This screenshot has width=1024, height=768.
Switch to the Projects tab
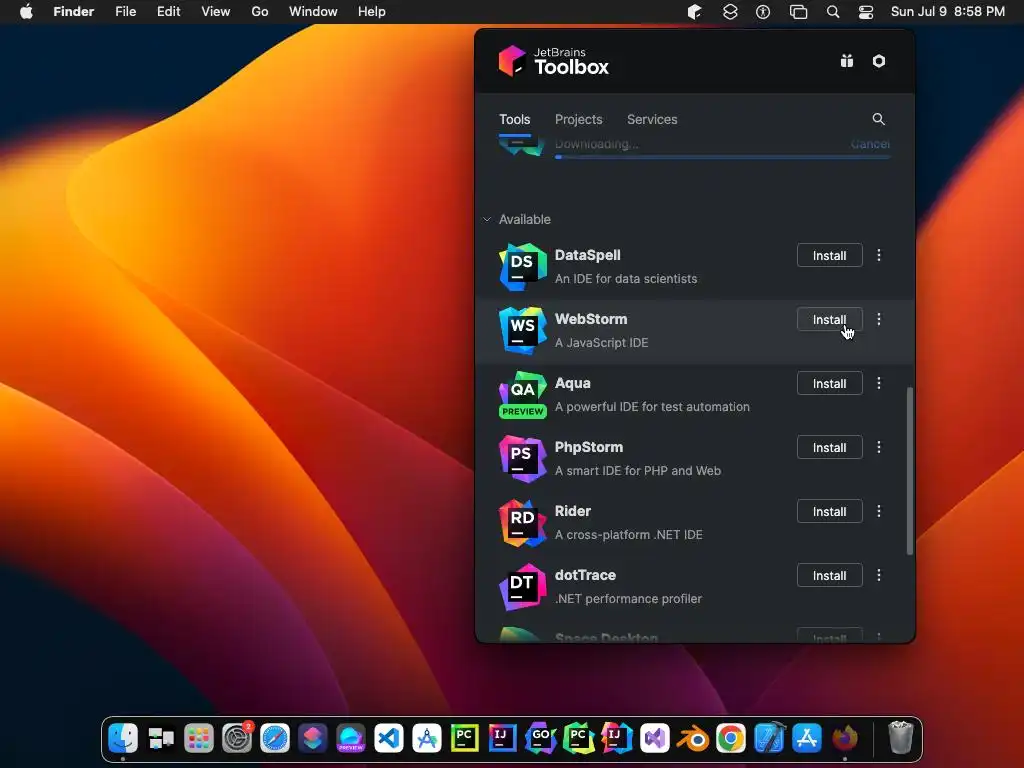coord(579,120)
